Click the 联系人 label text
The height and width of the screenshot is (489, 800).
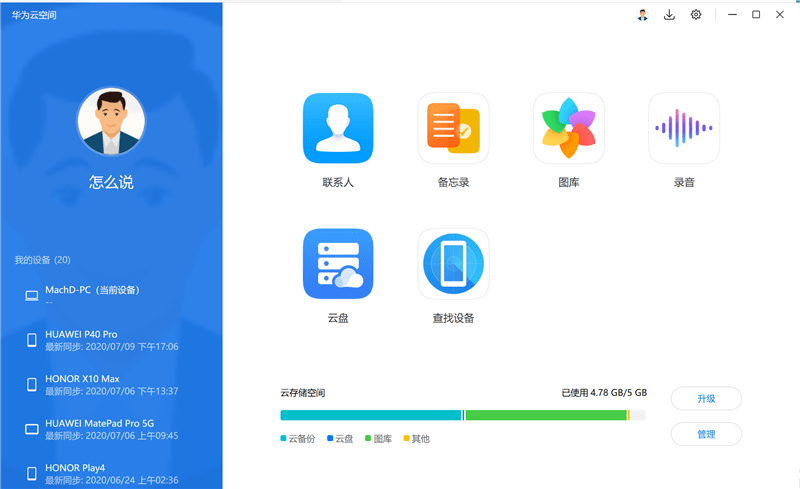338,182
